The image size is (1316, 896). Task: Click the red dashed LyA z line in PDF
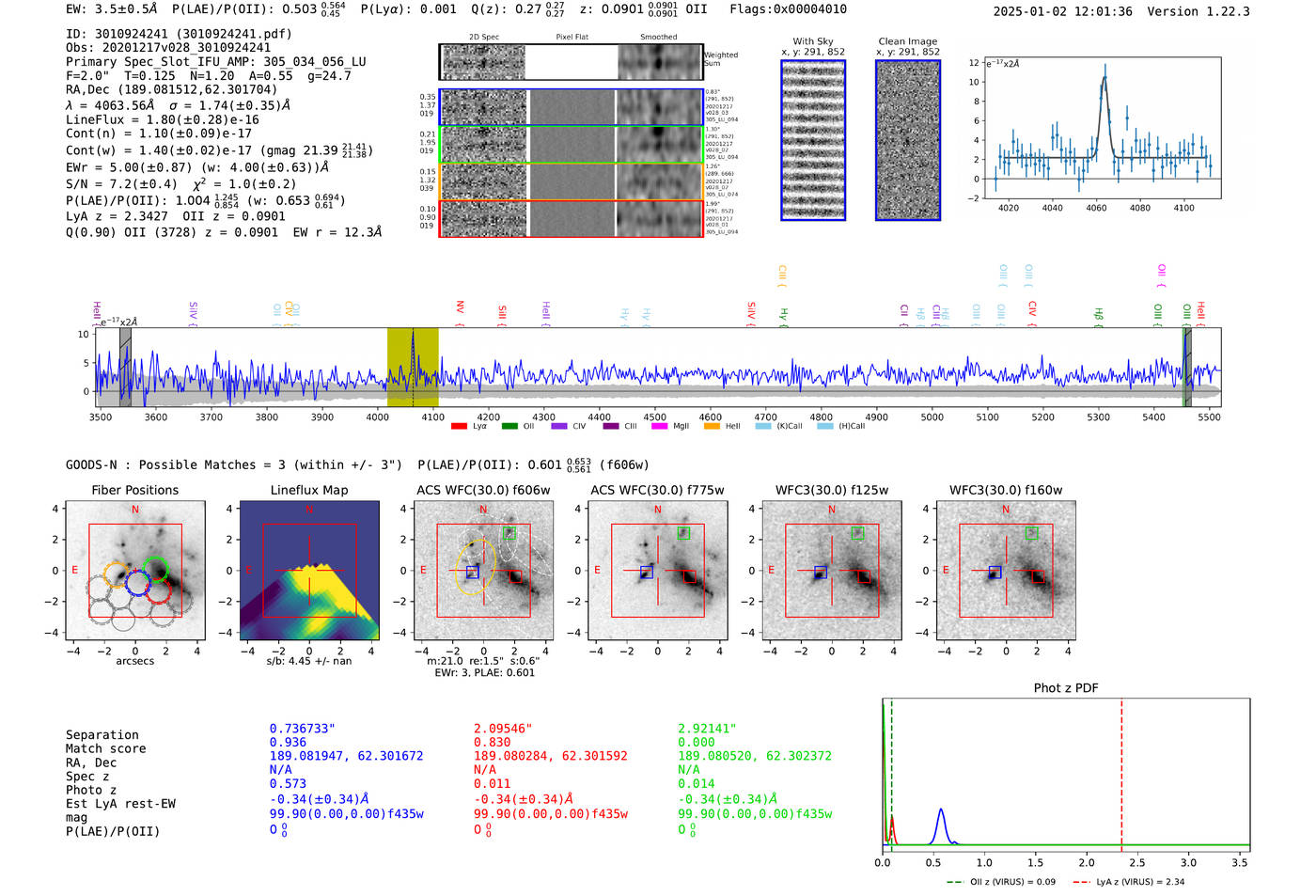[x=1121, y=773]
